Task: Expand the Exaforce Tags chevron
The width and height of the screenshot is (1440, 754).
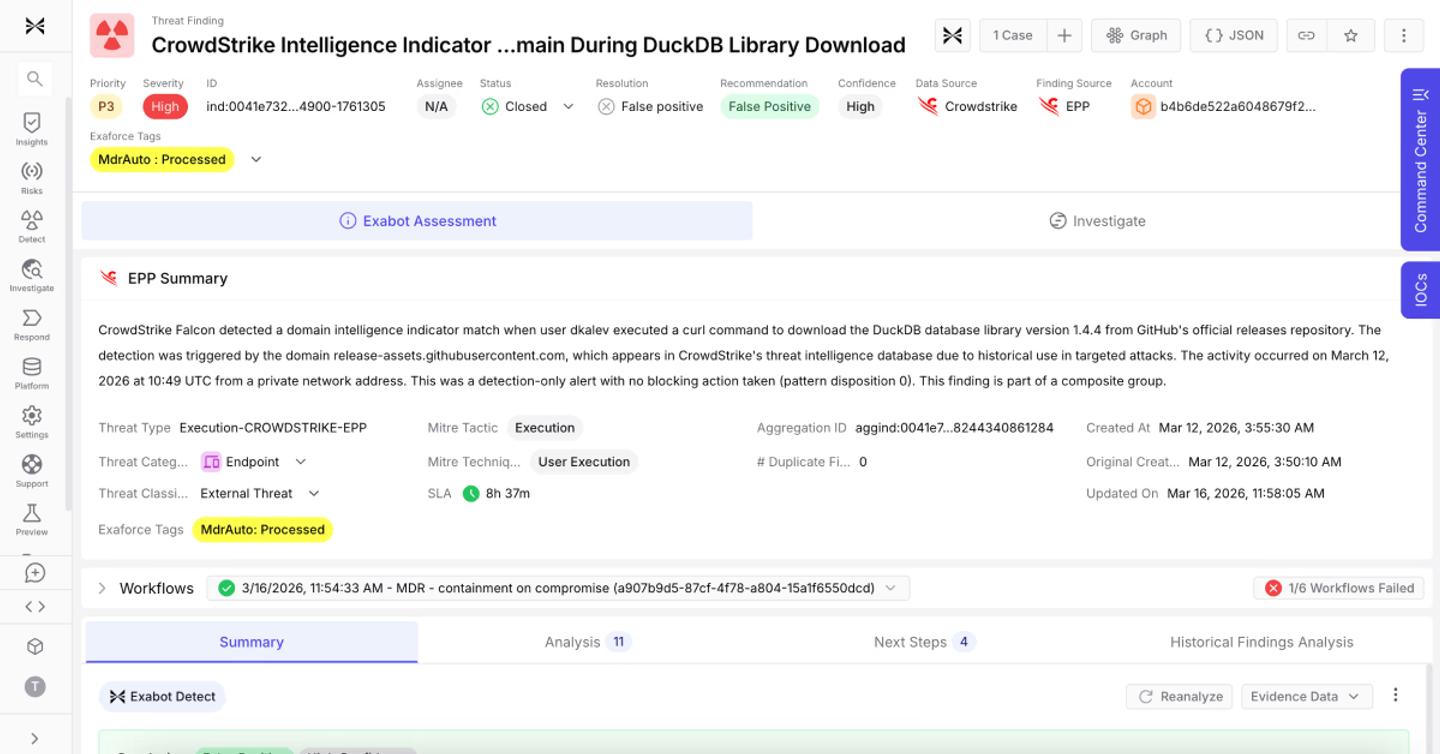Action: [256, 159]
